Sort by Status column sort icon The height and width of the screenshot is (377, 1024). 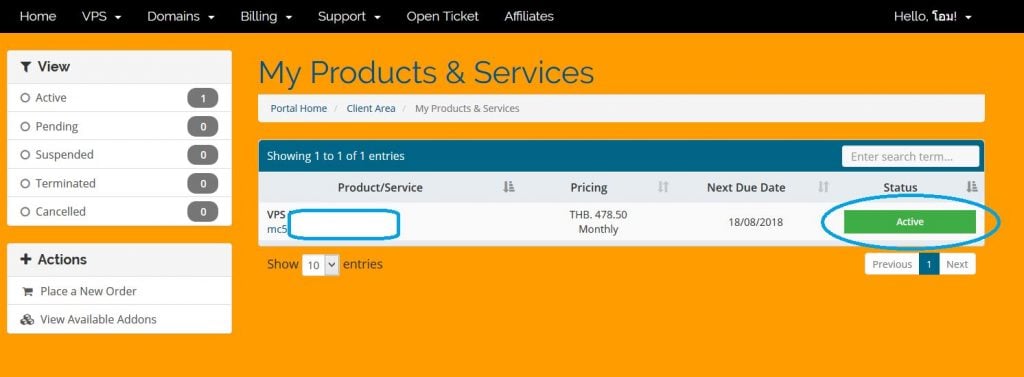point(972,188)
